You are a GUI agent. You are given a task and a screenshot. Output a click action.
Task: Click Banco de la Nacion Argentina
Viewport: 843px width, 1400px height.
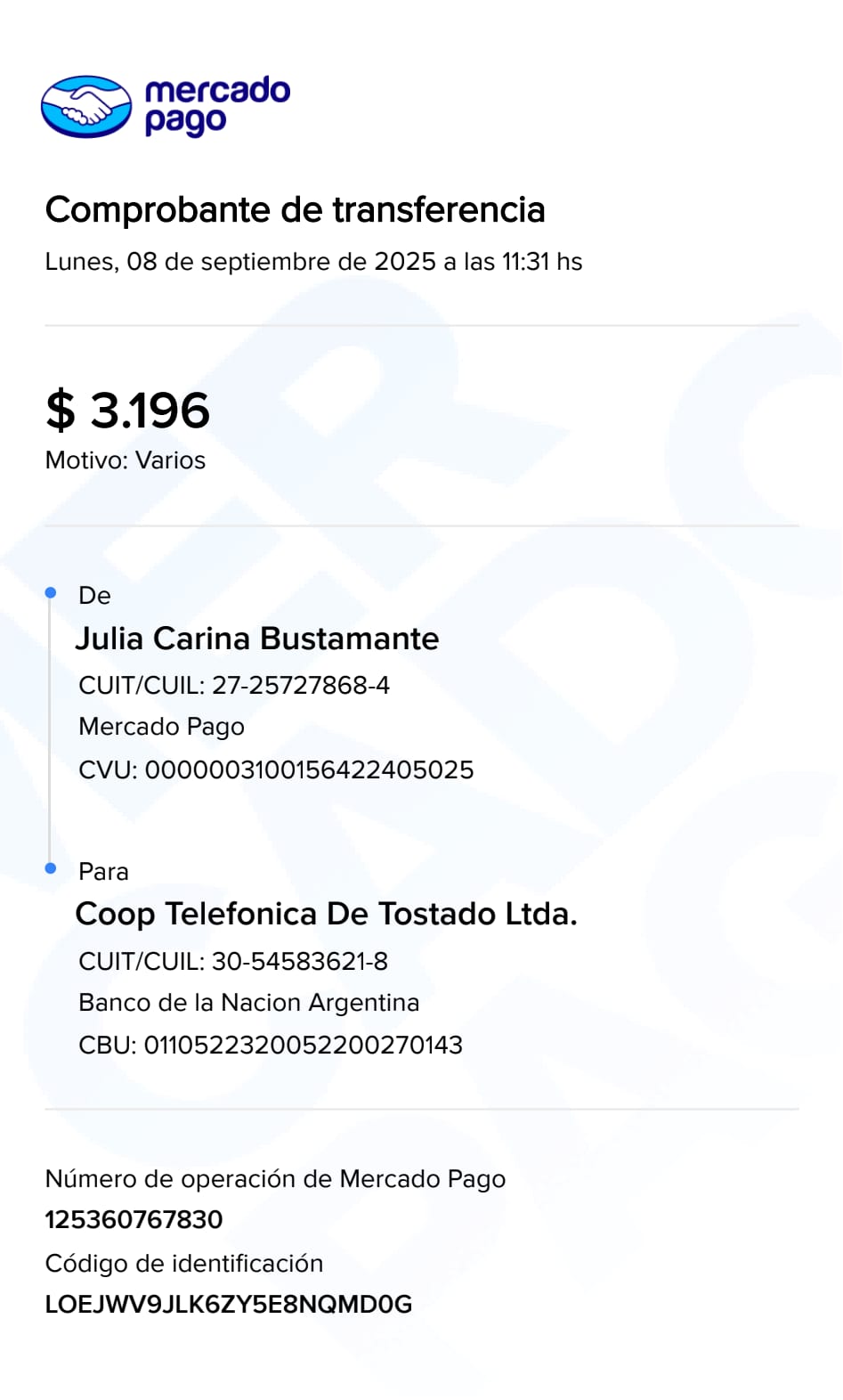tap(248, 1003)
